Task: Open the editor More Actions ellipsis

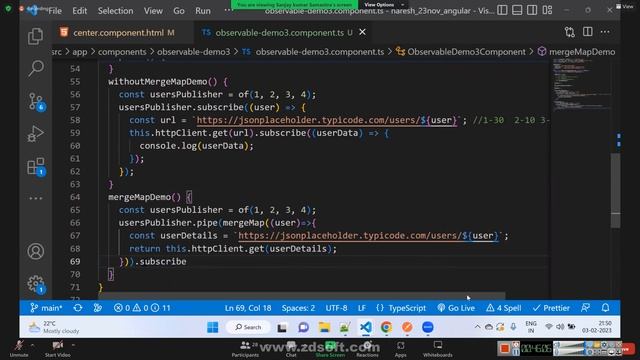Action: pyautogui.click(x=605, y=32)
